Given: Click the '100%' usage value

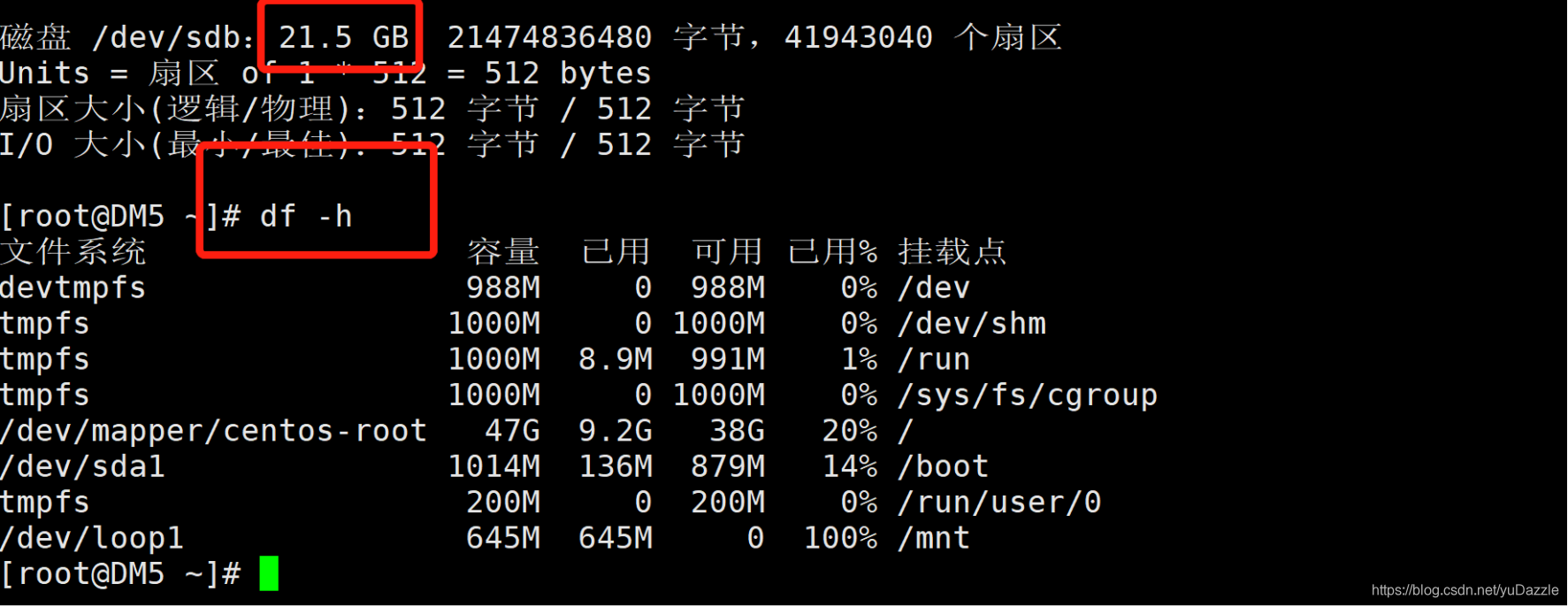Looking at the screenshot, I should [x=840, y=538].
